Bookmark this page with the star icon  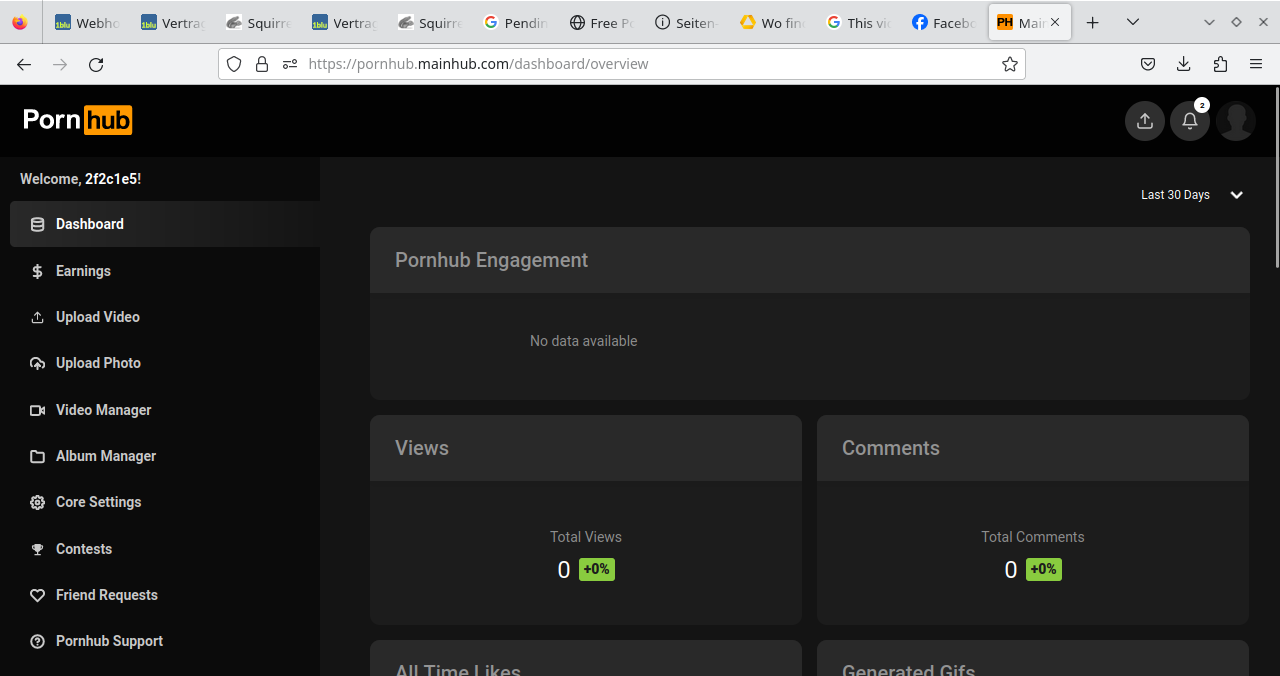[x=1010, y=64]
